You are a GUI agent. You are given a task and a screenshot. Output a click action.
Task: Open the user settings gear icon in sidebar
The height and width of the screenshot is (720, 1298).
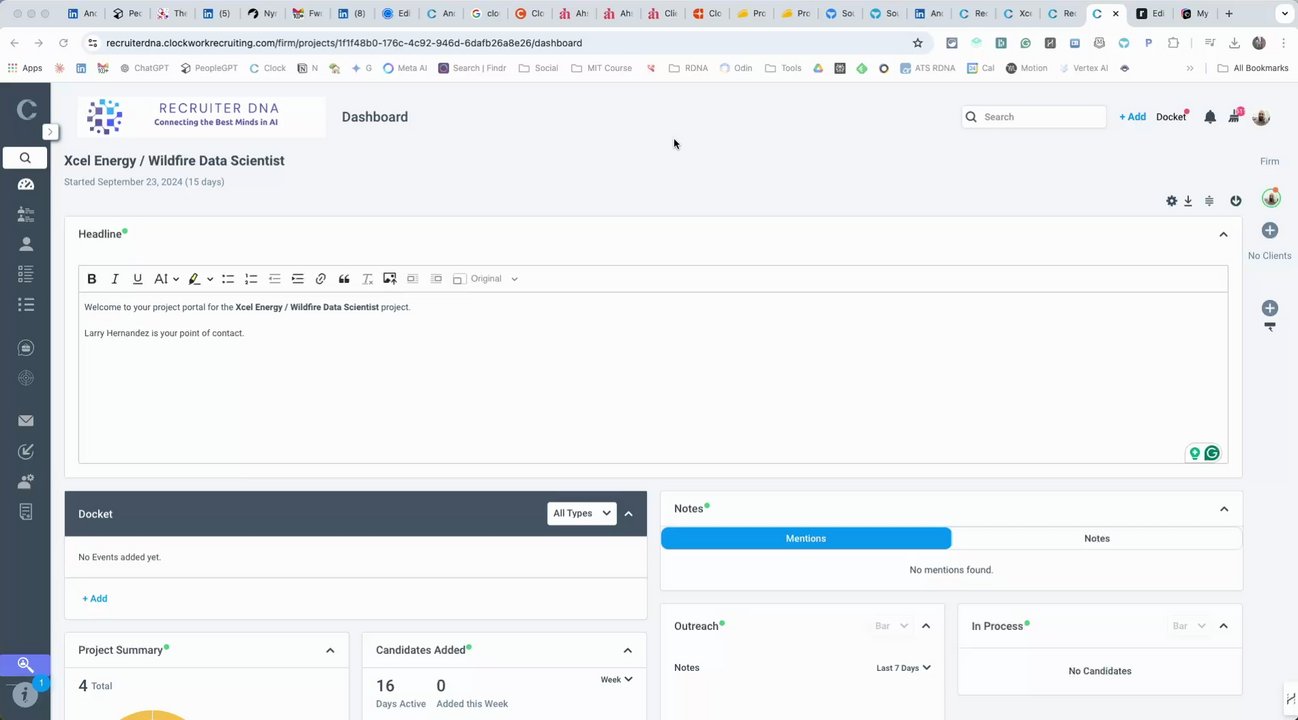(x=26, y=482)
